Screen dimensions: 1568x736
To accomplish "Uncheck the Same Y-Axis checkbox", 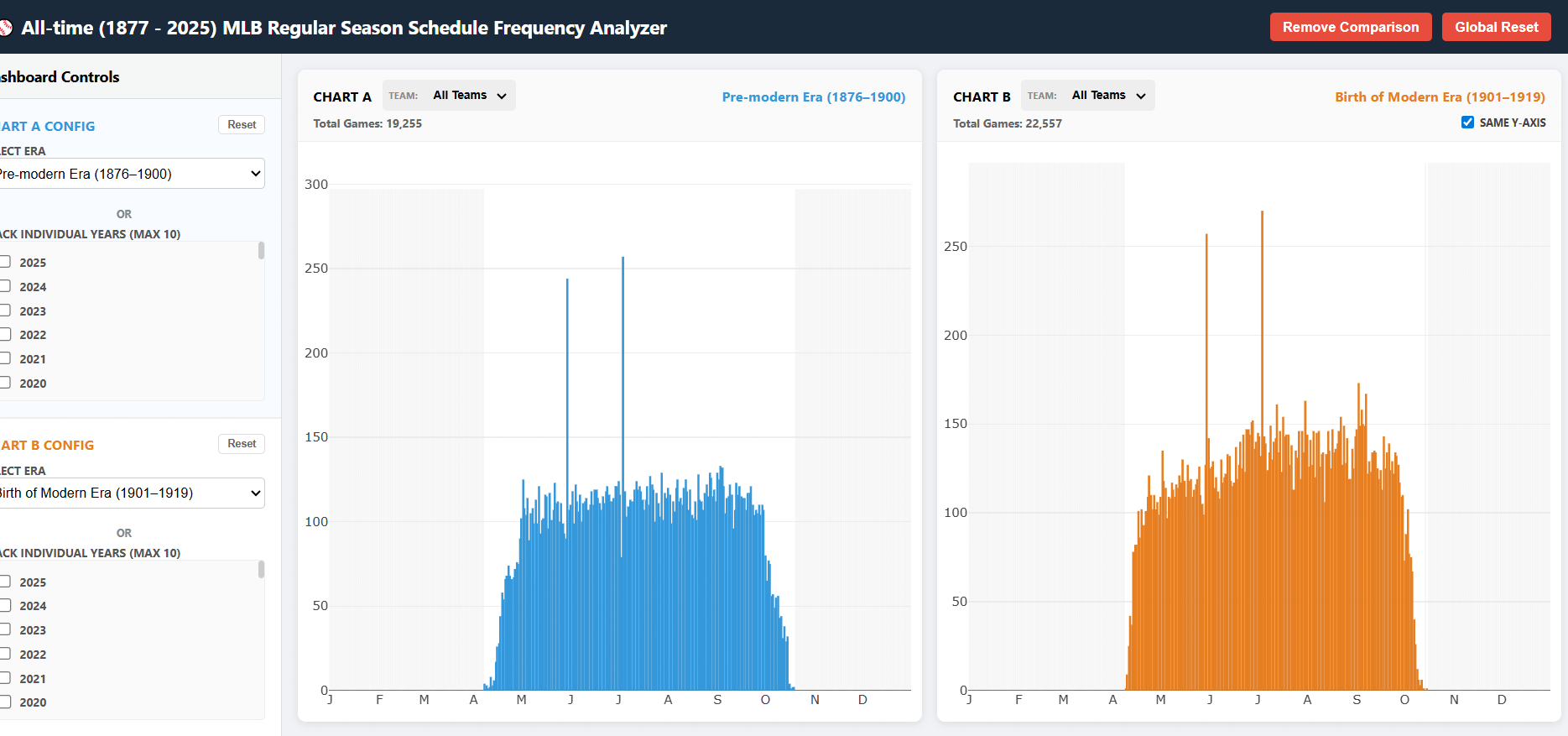I will 1467,123.
